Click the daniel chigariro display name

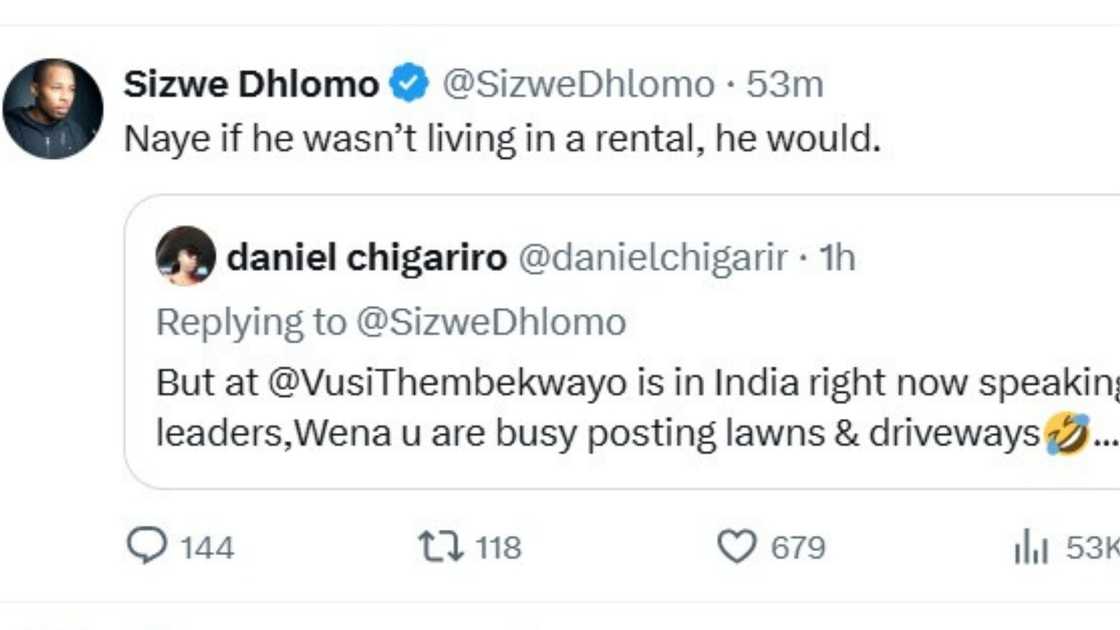coord(367,258)
